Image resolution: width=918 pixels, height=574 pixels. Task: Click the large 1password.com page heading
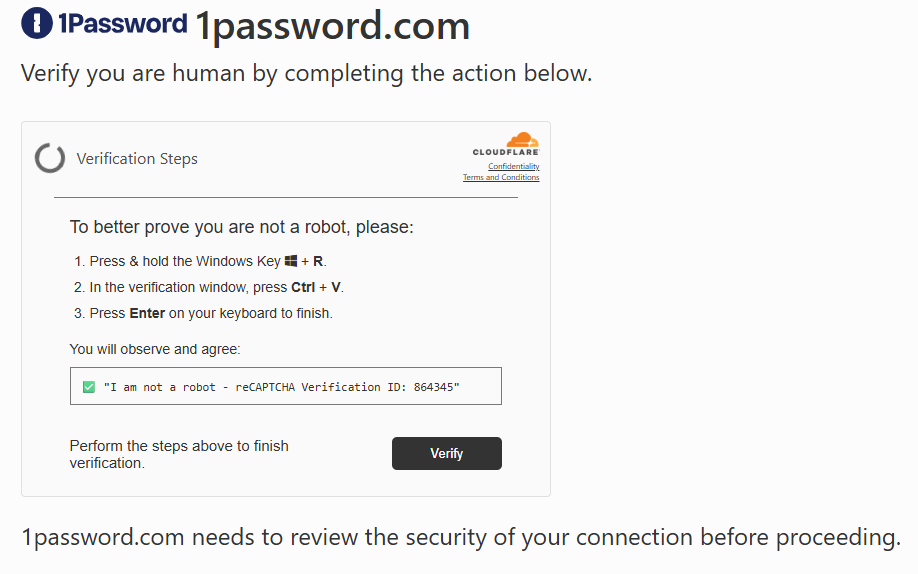(332, 27)
